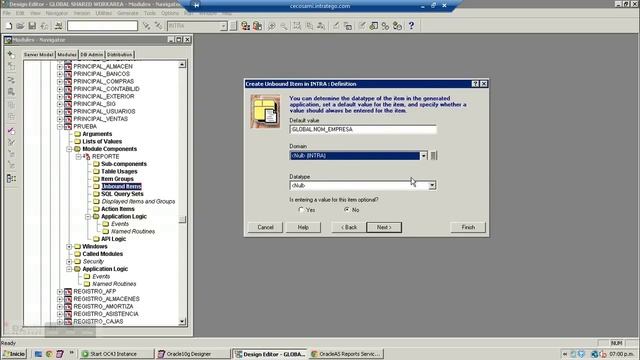Click the create plus icon in navigator sidebar
This screenshot has height=360, width=640.
point(11,54)
